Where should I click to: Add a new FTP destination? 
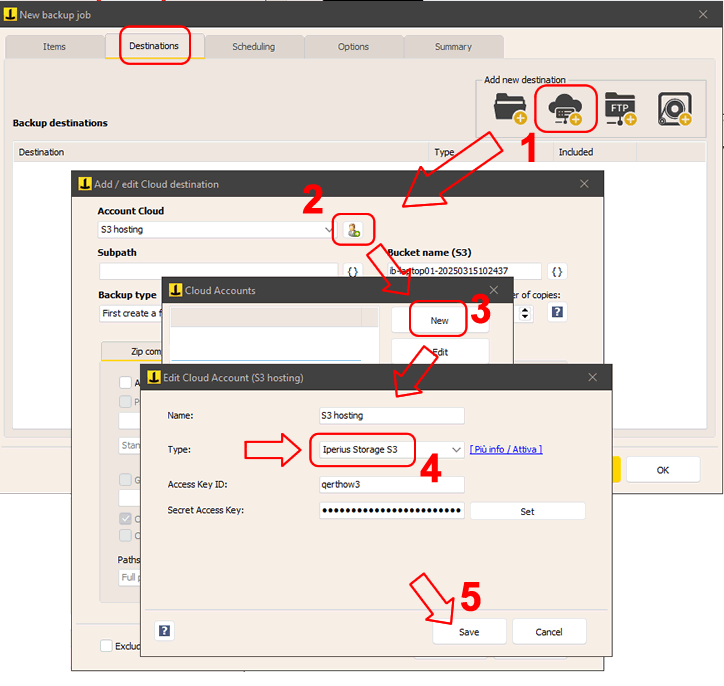[x=620, y=109]
